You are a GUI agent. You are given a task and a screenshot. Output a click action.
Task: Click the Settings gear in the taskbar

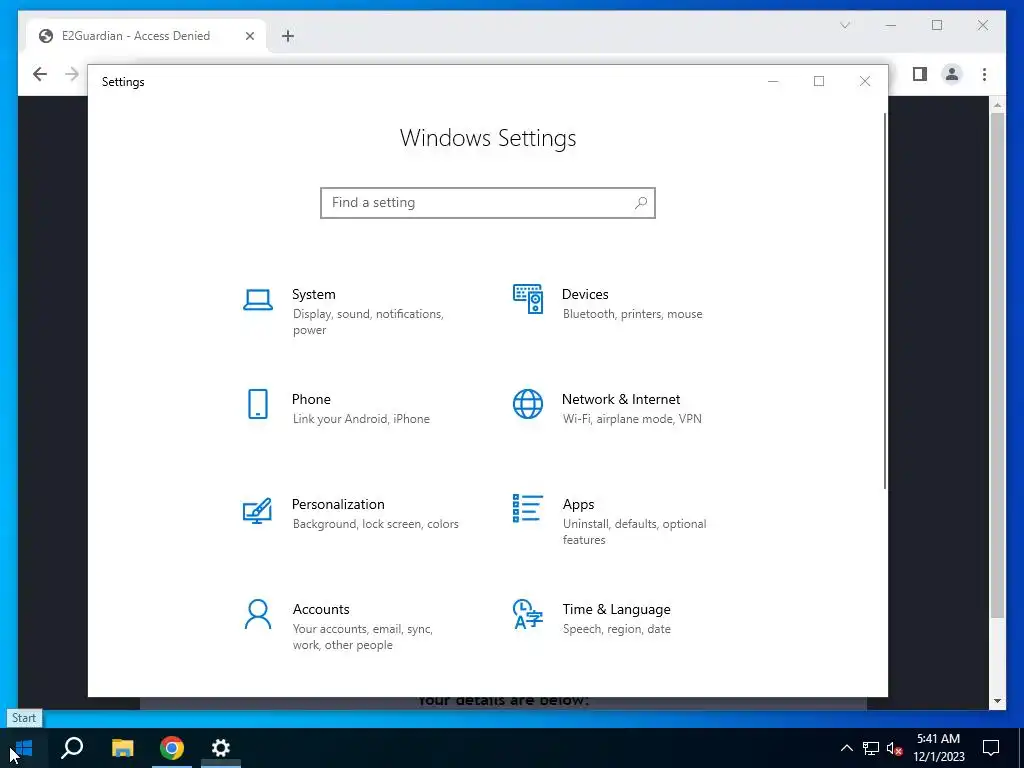[221, 748]
